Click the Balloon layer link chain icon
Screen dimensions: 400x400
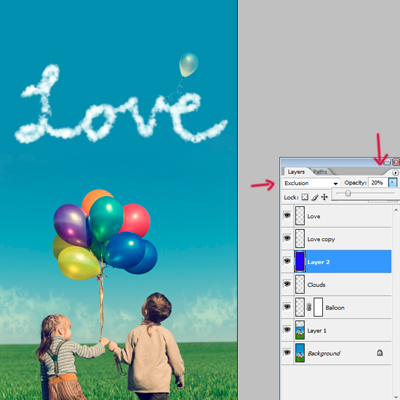click(309, 307)
